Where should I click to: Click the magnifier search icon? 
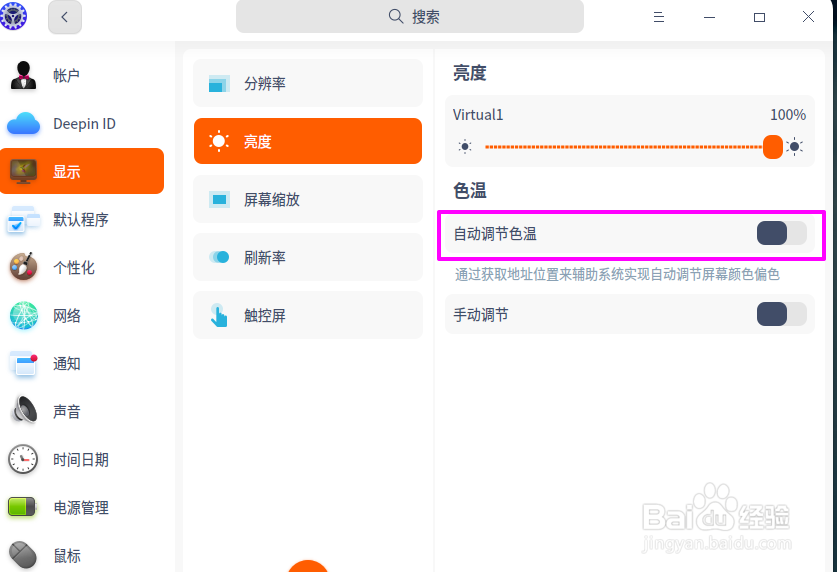point(396,17)
